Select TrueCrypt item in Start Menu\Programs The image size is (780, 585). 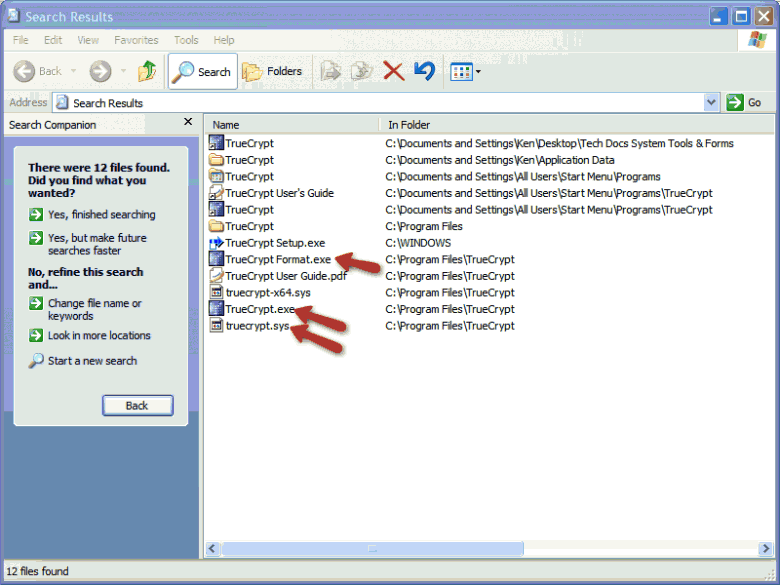242,177
